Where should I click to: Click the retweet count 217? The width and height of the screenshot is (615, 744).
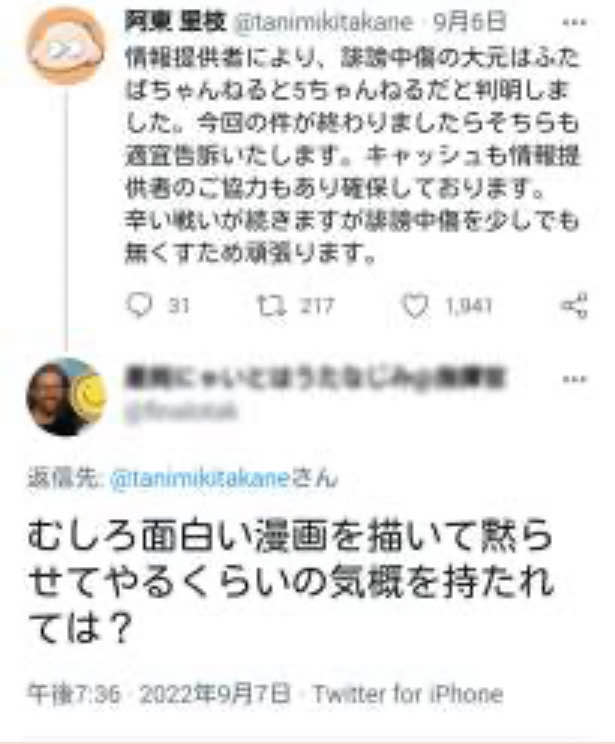tap(317, 306)
